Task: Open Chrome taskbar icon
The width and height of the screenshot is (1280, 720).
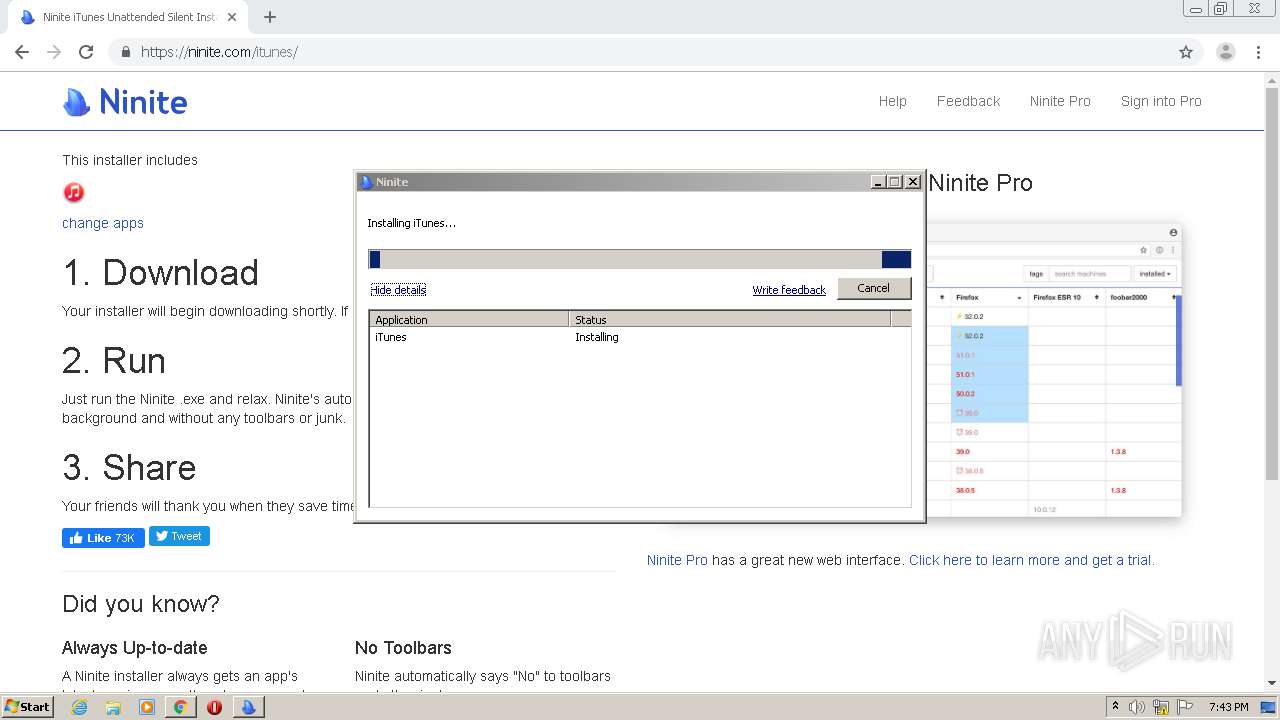Action: click(x=180, y=707)
